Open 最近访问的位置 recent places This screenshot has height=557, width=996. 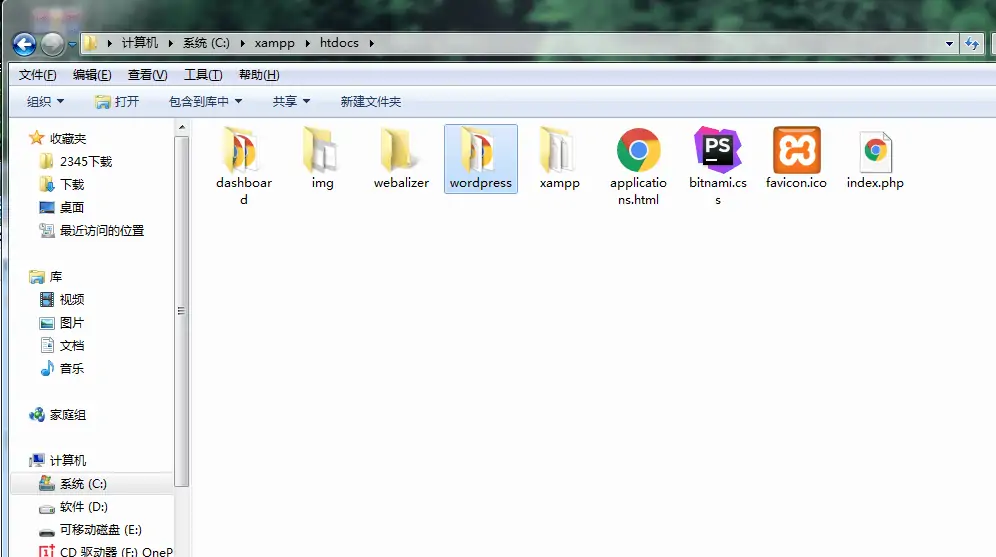point(91,231)
